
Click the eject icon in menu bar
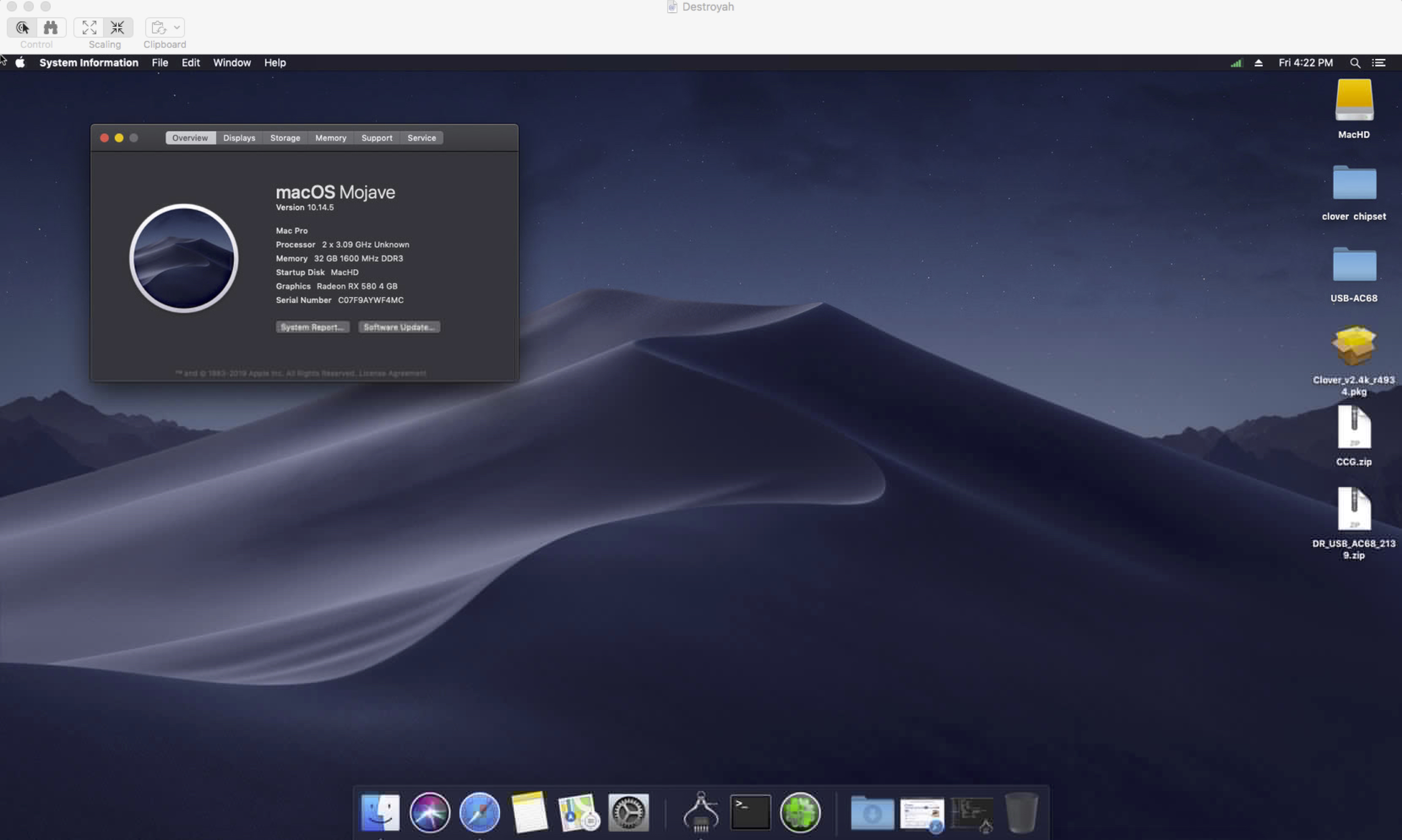(x=1258, y=63)
